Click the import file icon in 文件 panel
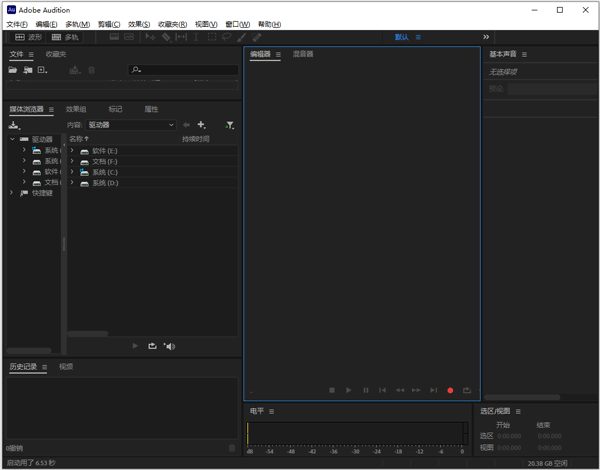600x470 pixels. tap(28, 70)
